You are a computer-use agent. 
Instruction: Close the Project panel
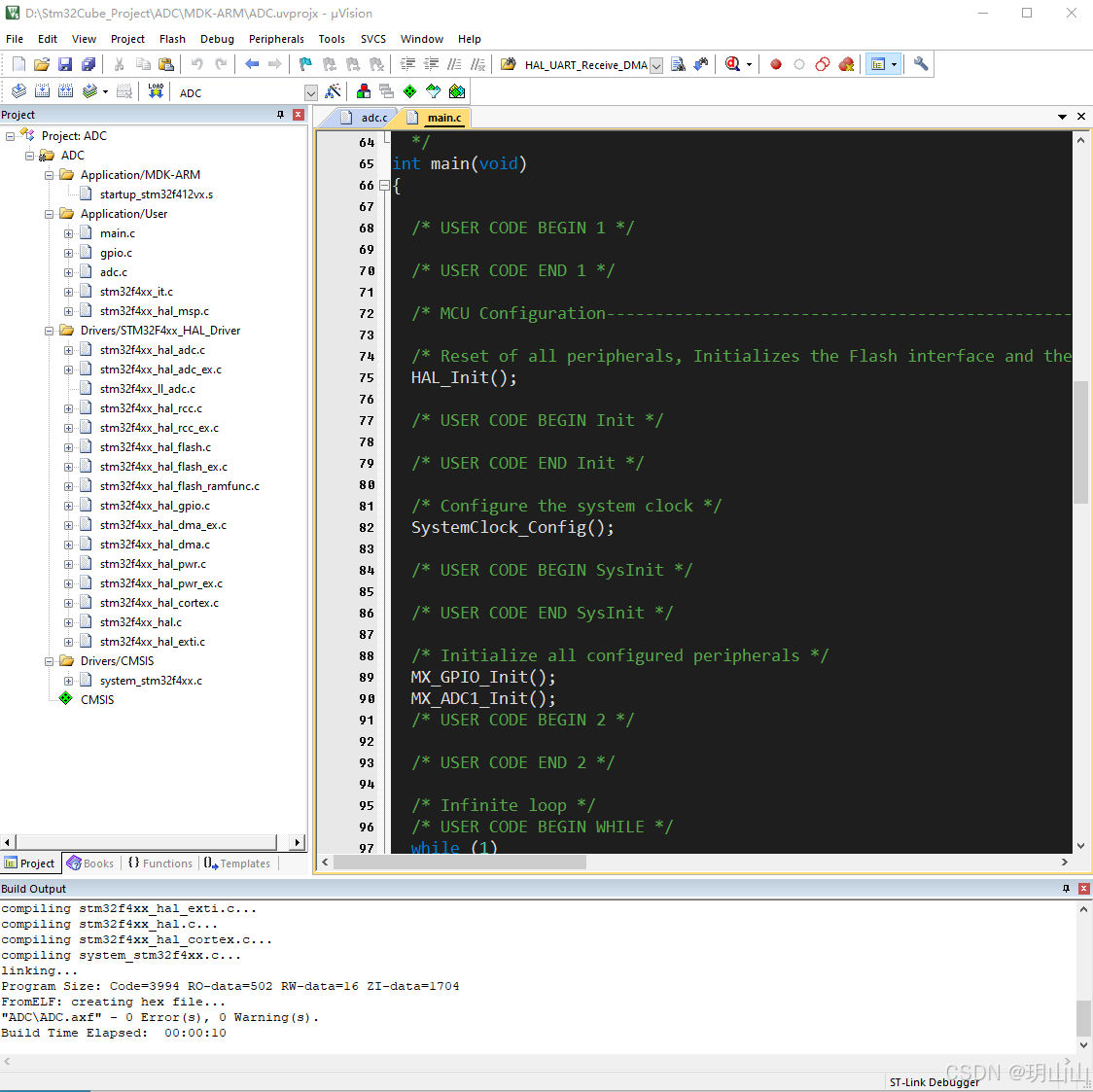299,115
